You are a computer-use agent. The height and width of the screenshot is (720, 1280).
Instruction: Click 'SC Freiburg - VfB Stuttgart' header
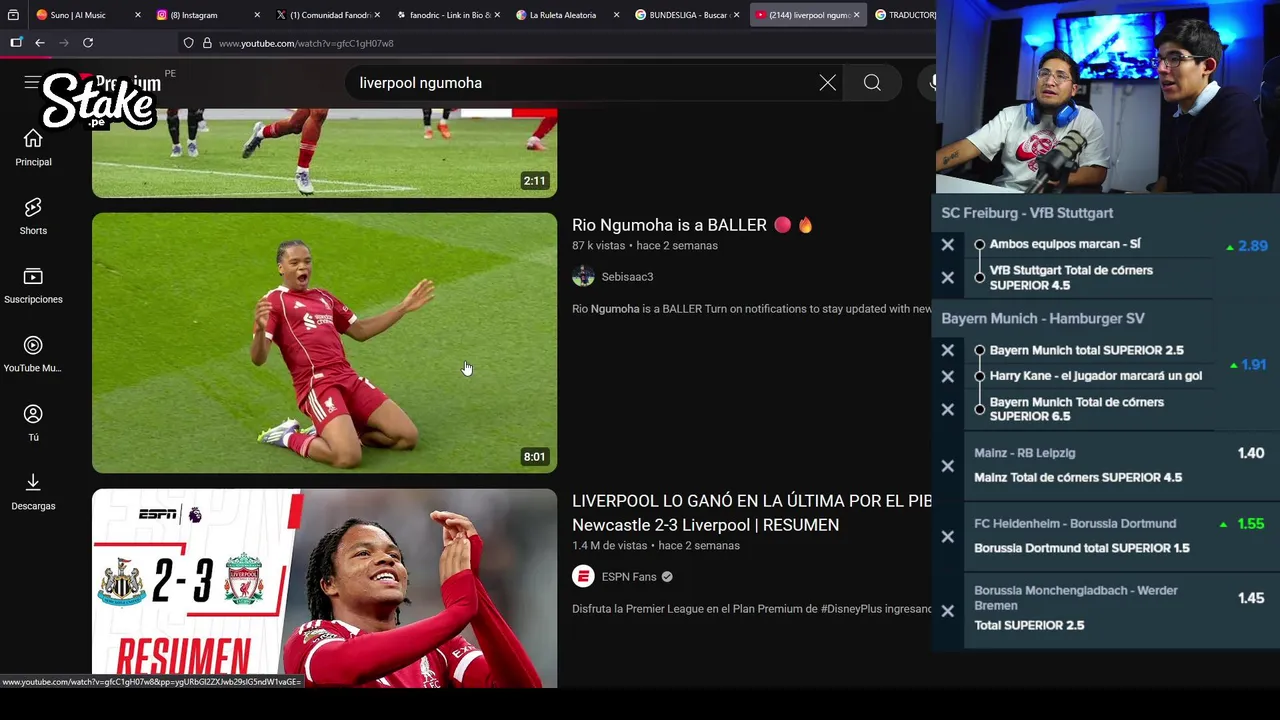pyautogui.click(x=1027, y=213)
